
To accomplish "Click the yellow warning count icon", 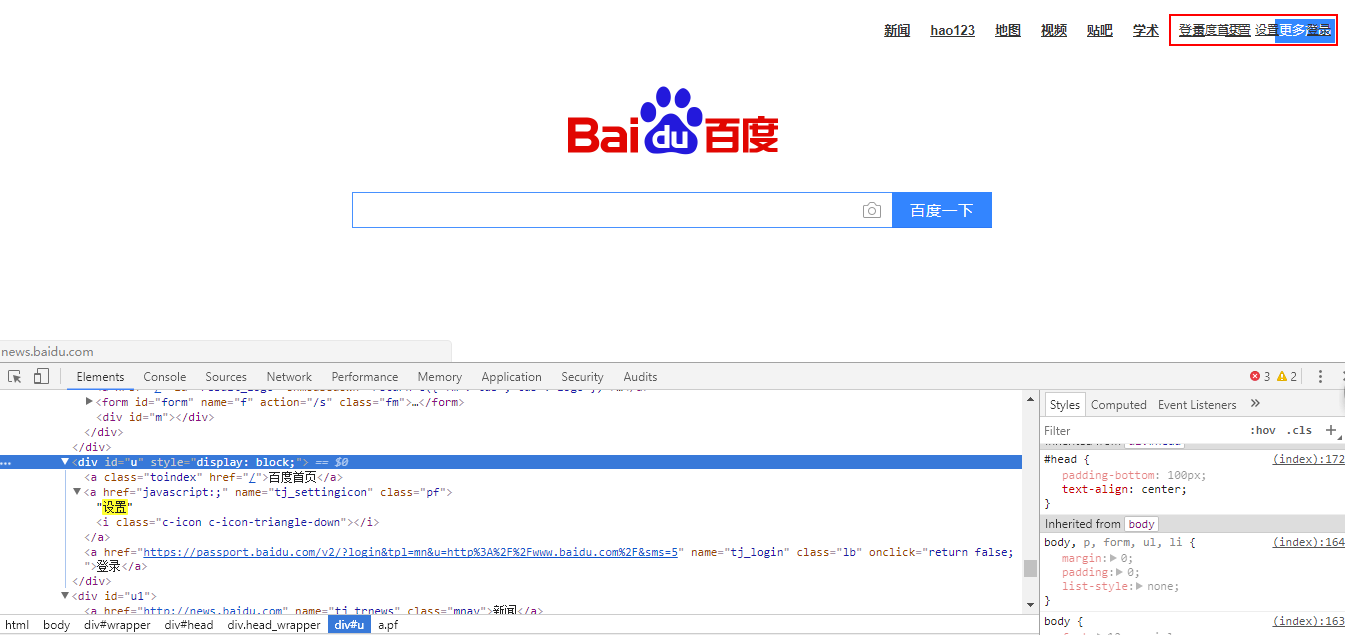I will pos(1282,377).
